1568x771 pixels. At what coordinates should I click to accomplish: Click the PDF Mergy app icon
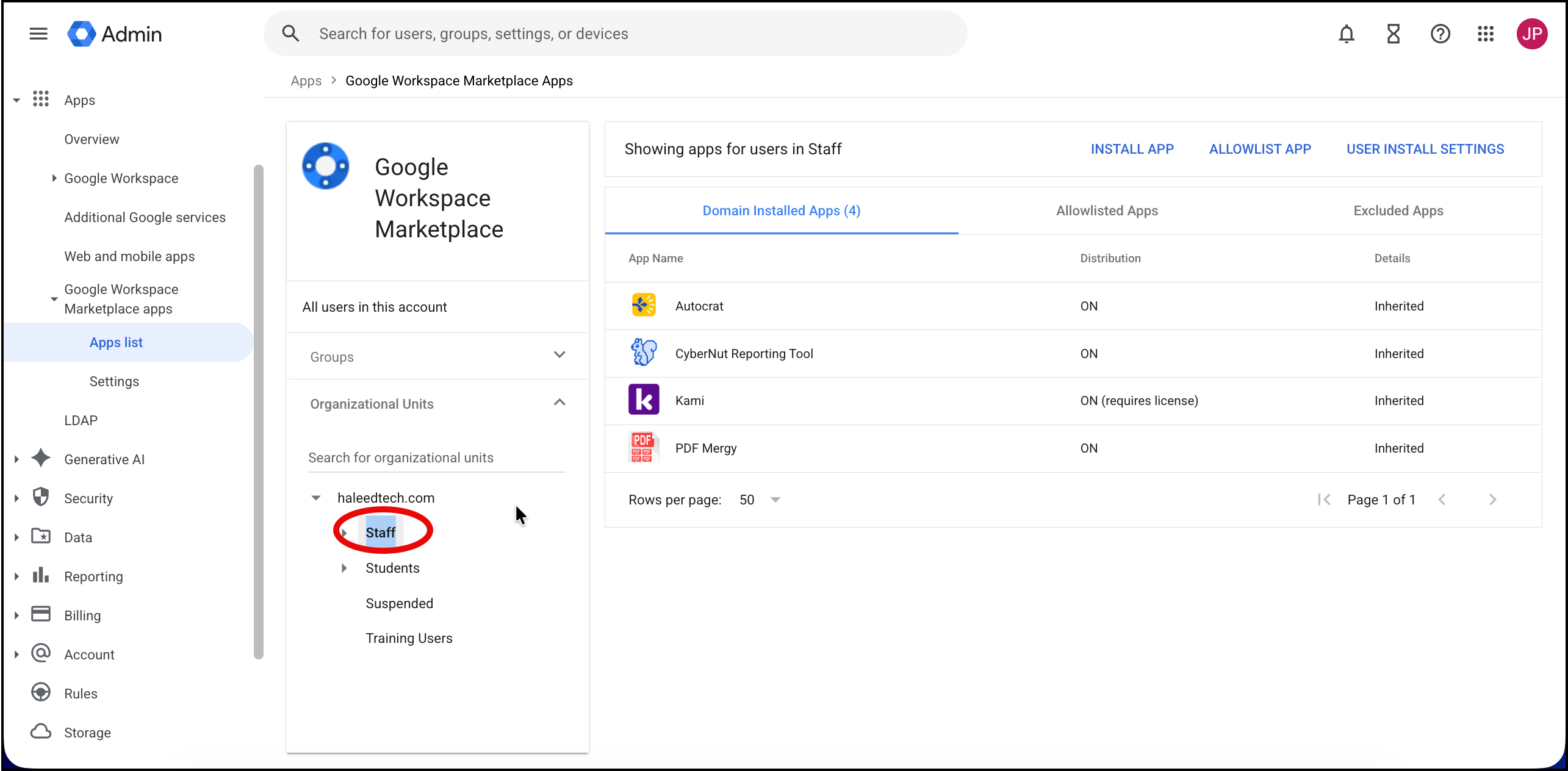pyautogui.click(x=644, y=447)
